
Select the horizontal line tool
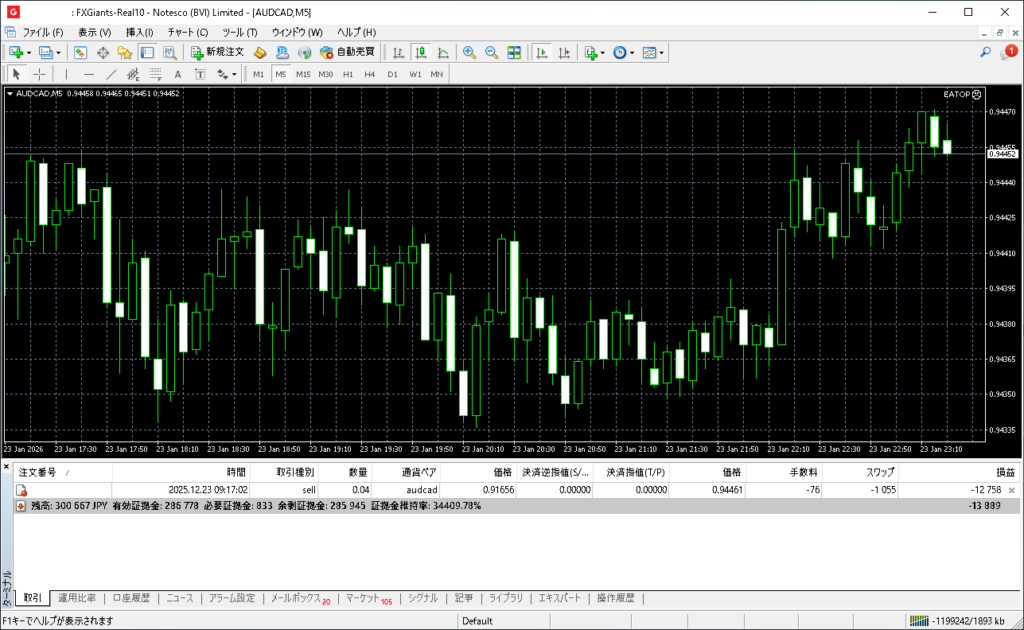pos(89,74)
